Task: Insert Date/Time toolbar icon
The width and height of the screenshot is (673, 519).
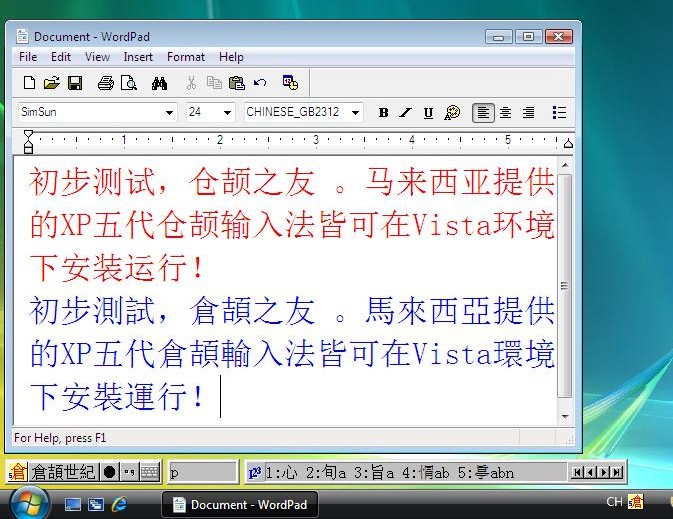Action: [290, 83]
